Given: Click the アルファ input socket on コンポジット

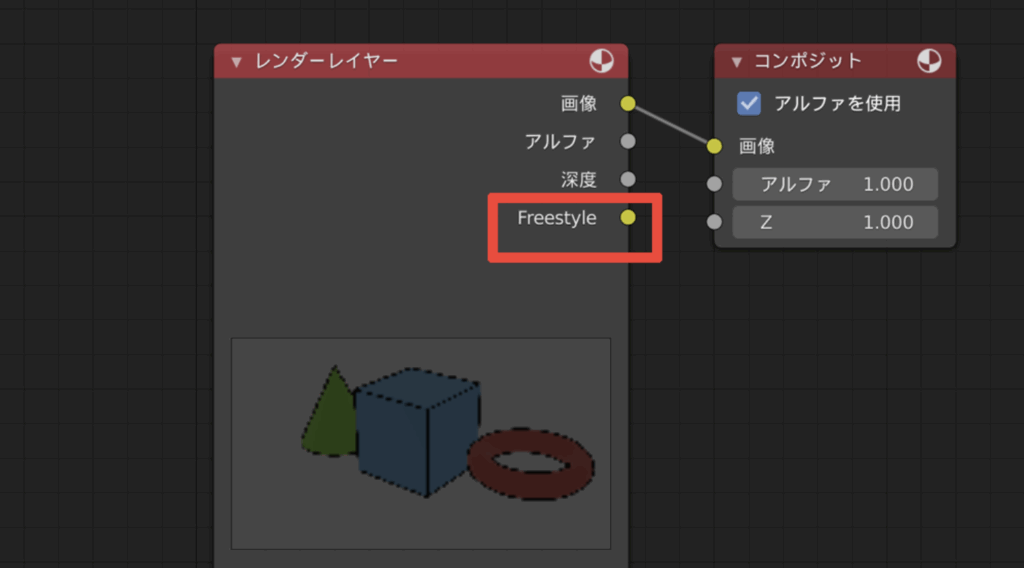Looking at the screenshot, I should [x=714, y=184].
